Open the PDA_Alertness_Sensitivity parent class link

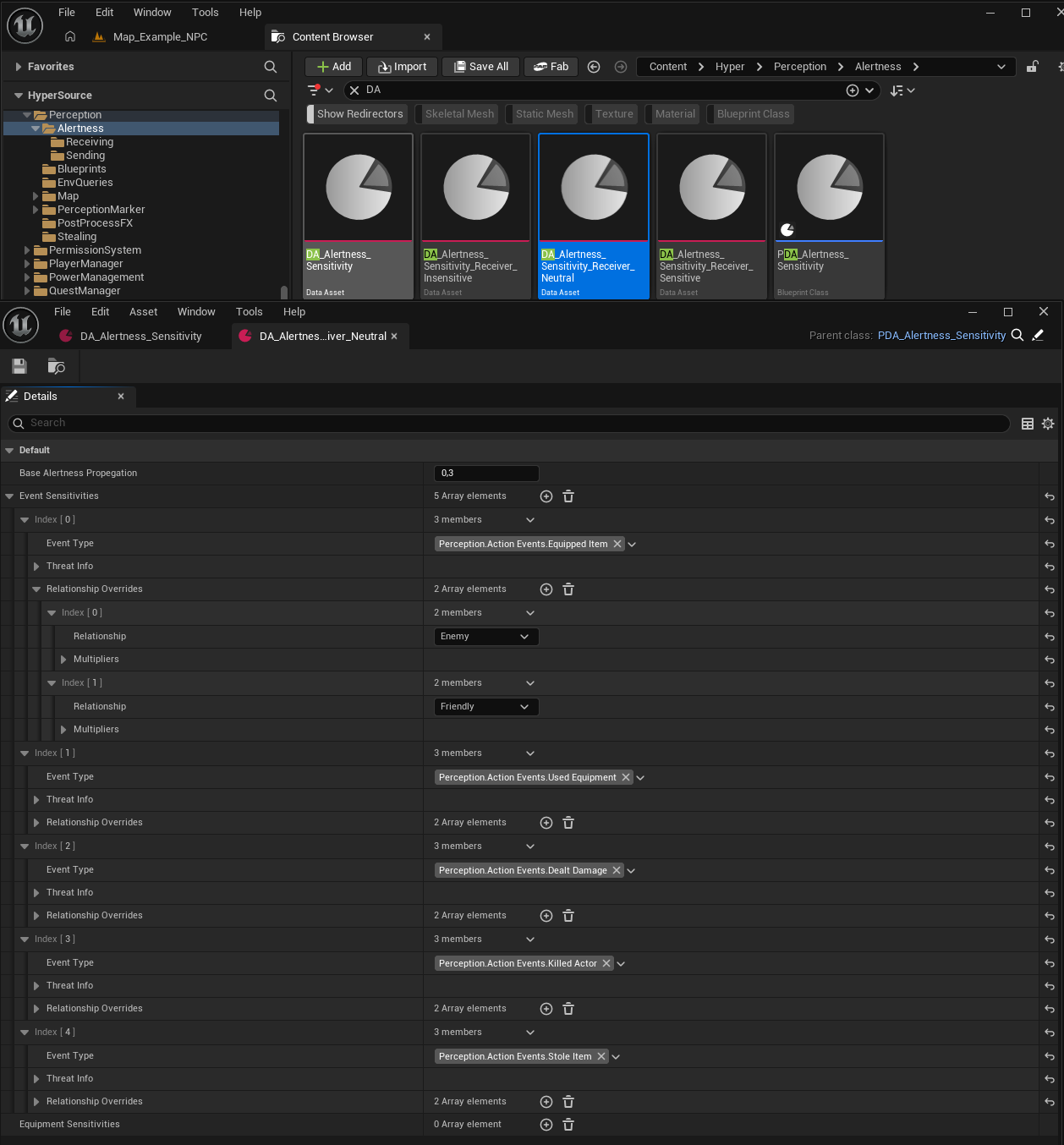(x=941, y=336)
